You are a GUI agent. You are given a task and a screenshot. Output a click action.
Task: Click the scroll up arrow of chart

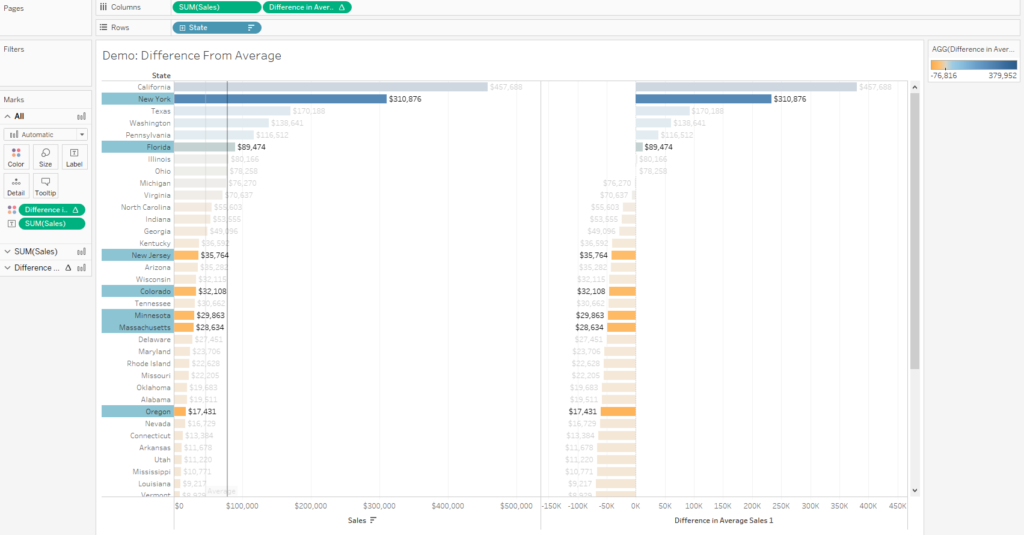coord(914,87)
